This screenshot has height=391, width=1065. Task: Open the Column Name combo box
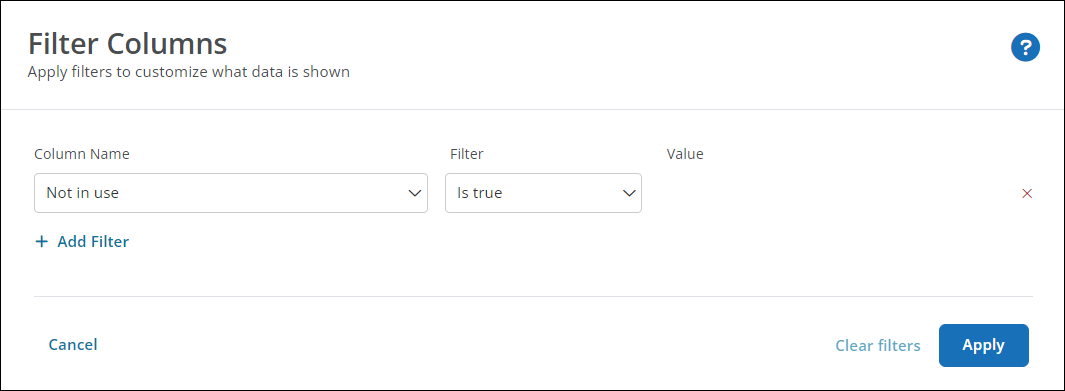[x=231, y=193]
